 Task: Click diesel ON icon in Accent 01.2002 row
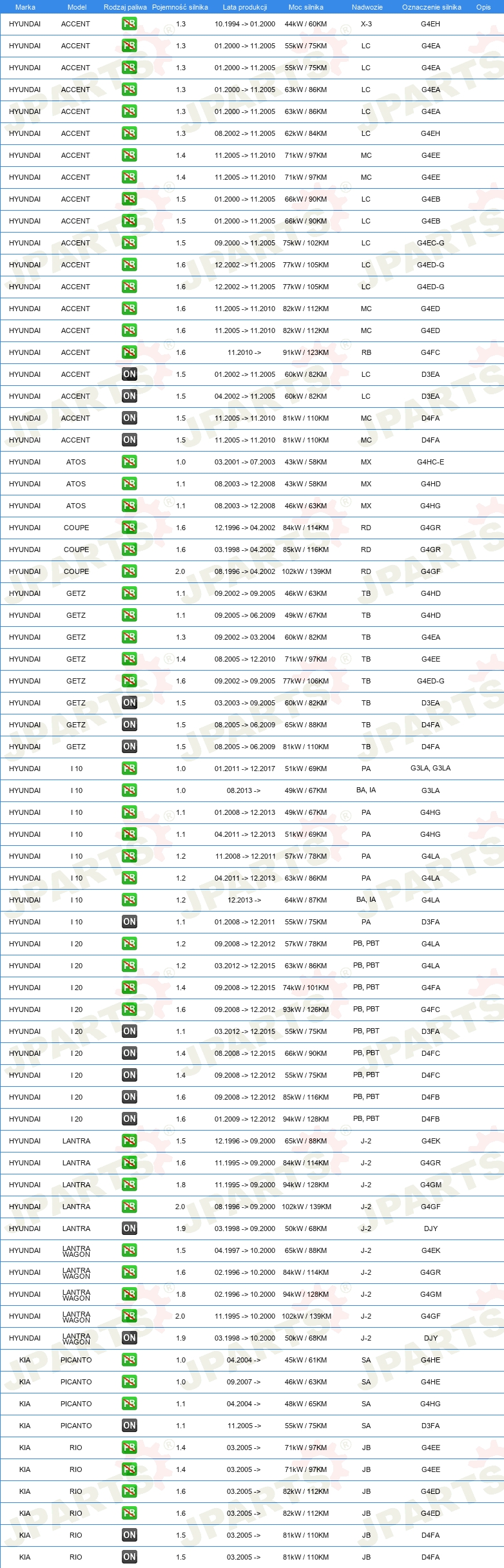129,374
